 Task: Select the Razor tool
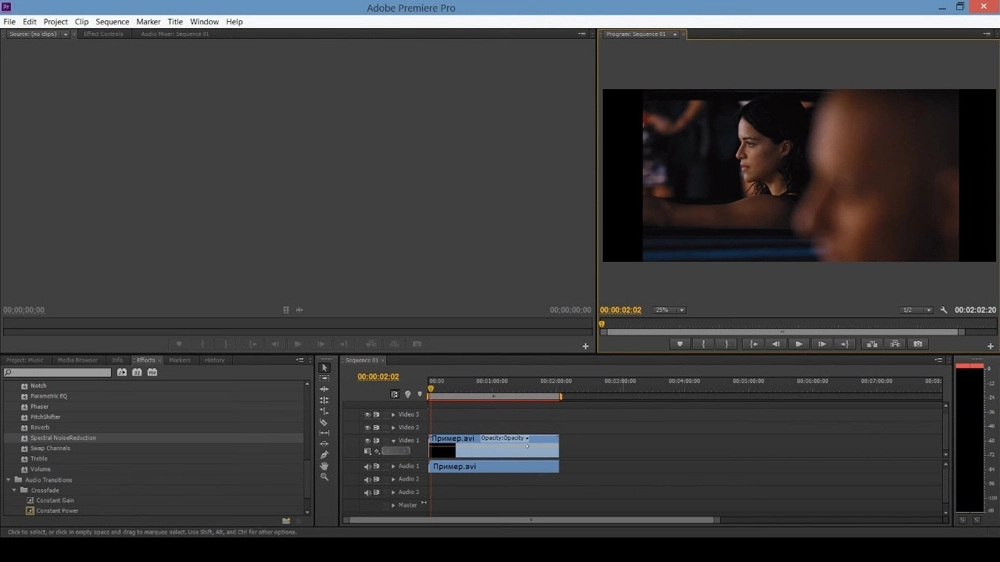tap(324, 422)
